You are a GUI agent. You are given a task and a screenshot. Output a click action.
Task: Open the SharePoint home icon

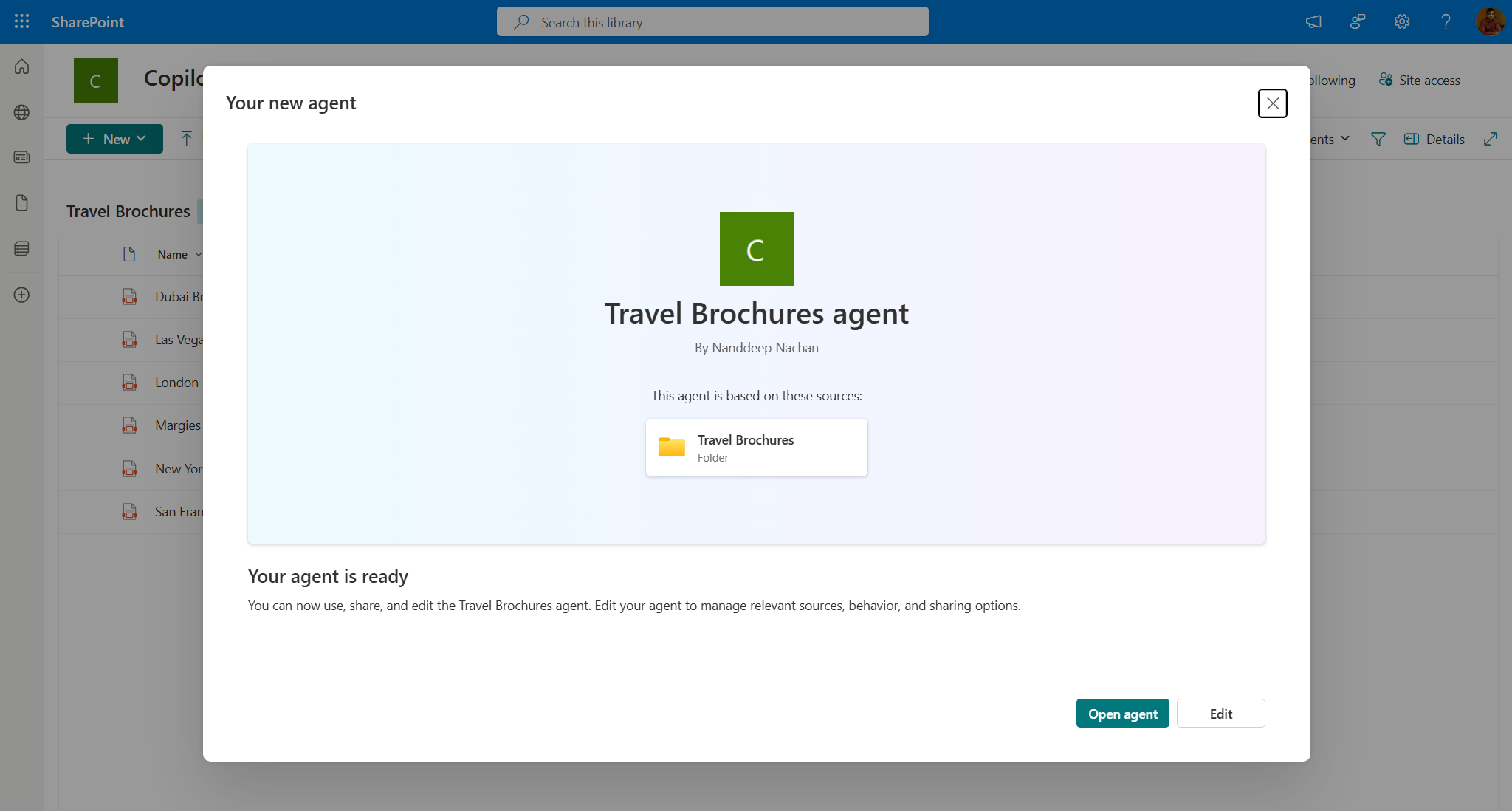(x=21, y=66)
